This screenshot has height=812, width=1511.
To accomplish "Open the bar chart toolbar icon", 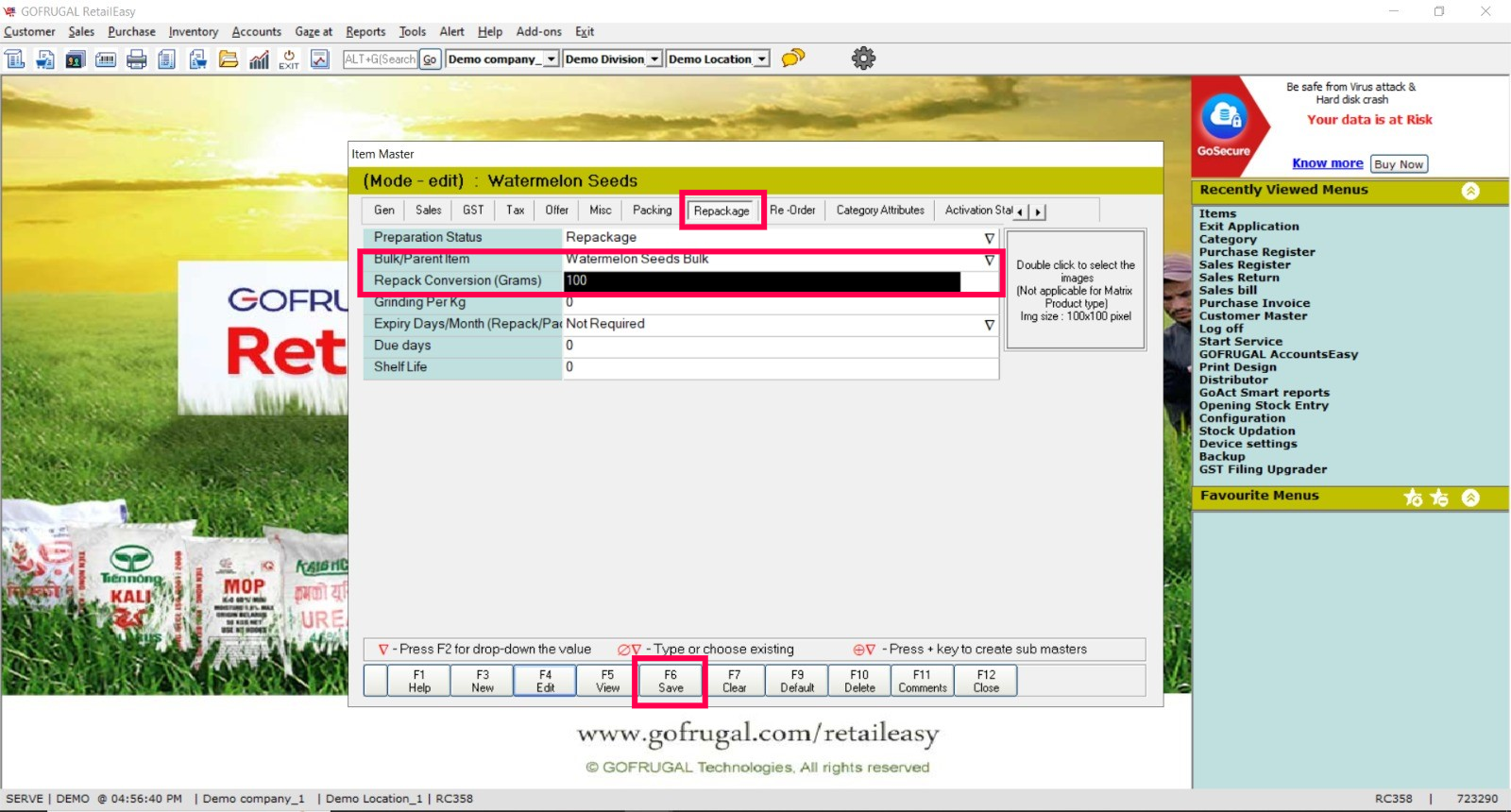I will 259,59.
